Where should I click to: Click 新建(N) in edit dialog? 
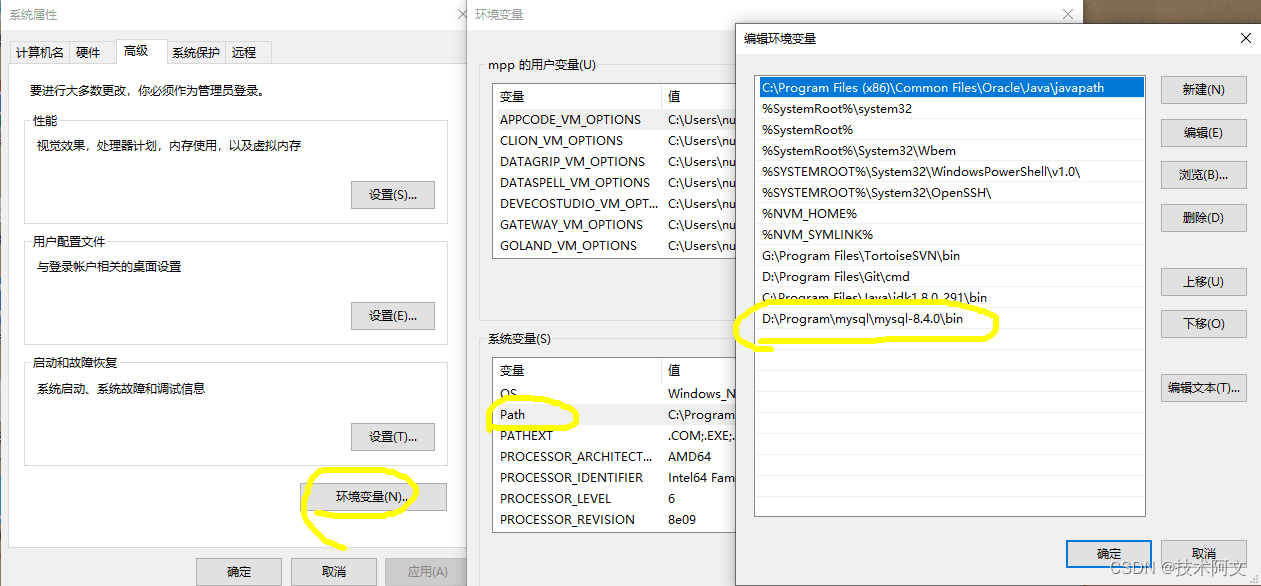point(1203,89)
